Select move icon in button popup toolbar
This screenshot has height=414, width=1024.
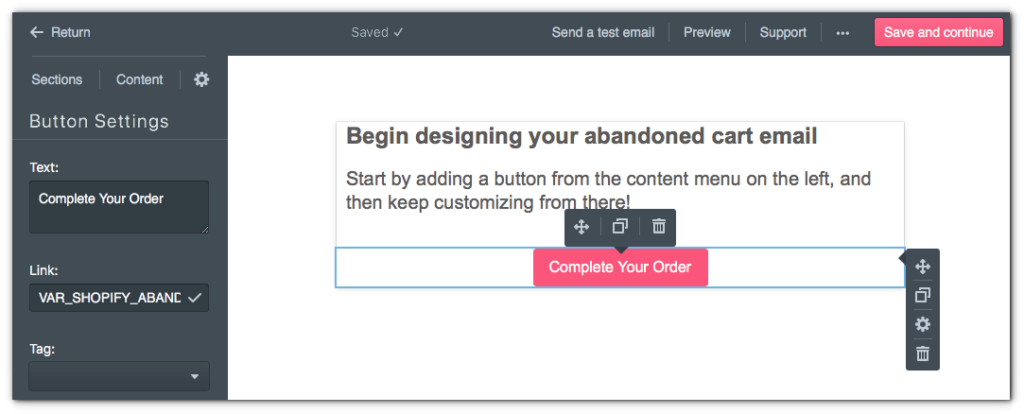581,227
